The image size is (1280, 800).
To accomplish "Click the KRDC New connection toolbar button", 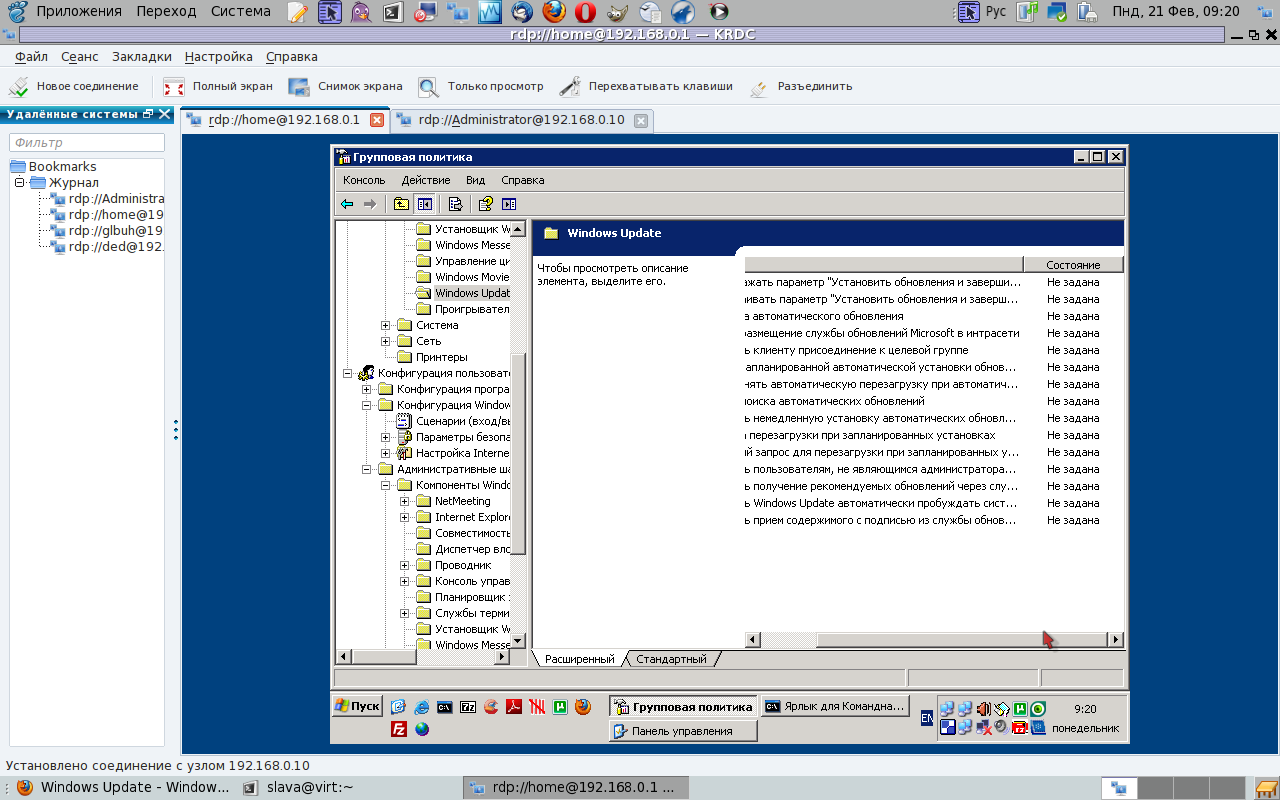I will 73,86.
